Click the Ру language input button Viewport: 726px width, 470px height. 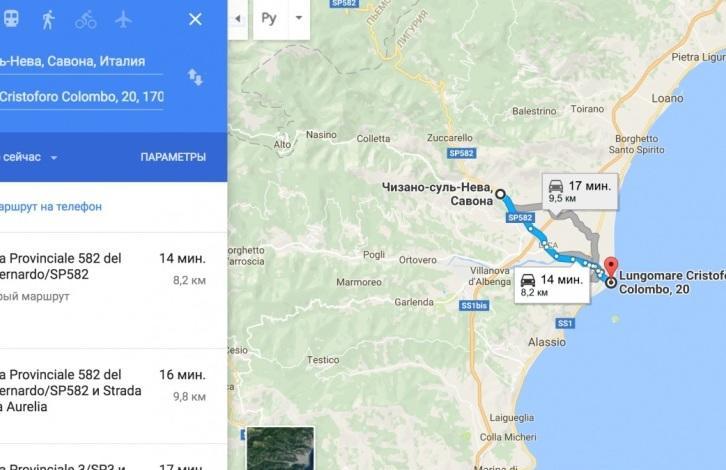coord(269,18)
